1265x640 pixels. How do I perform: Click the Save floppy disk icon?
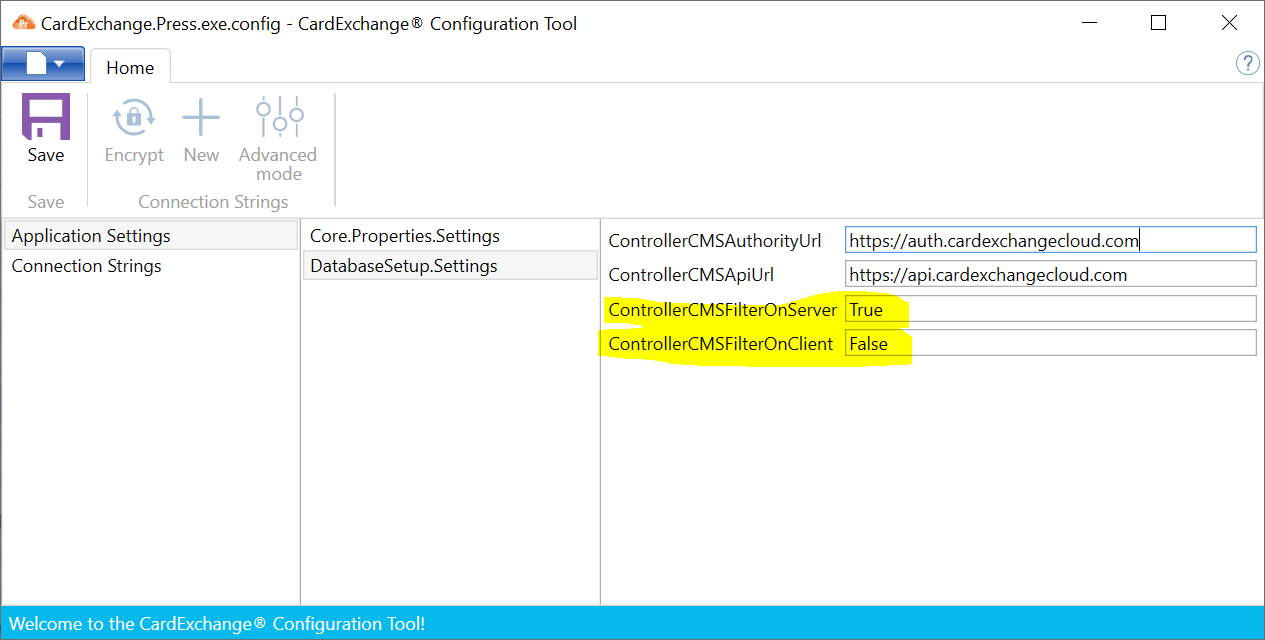click(46, 117)
